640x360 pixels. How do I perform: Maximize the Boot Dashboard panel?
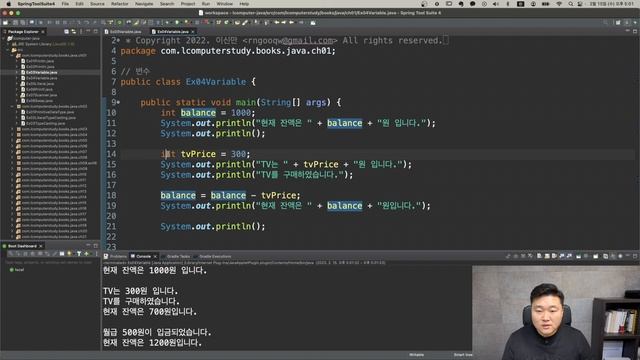click(x=96, y=245)
